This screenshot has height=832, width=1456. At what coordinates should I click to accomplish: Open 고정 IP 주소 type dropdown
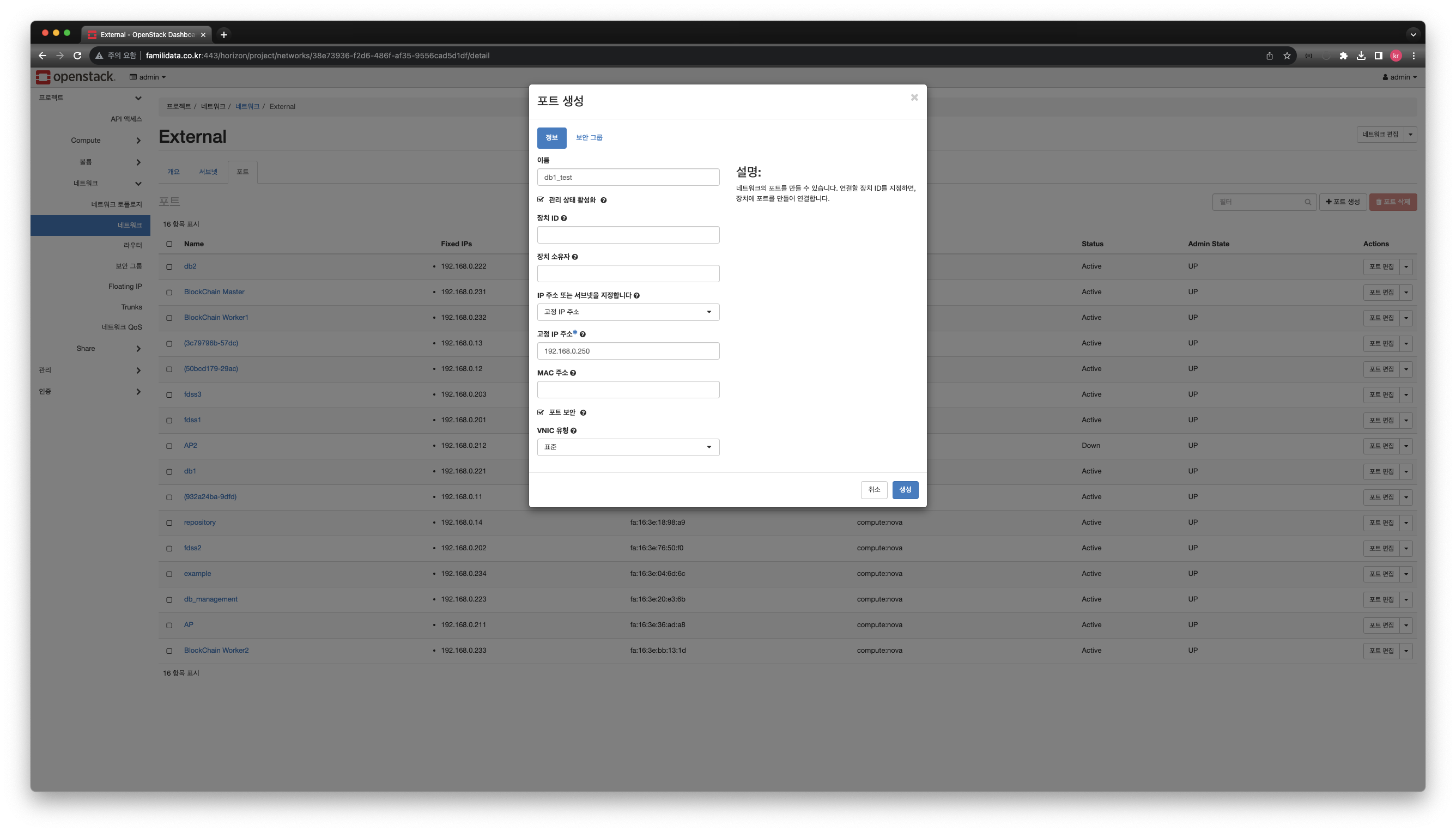tap(627, 312)
